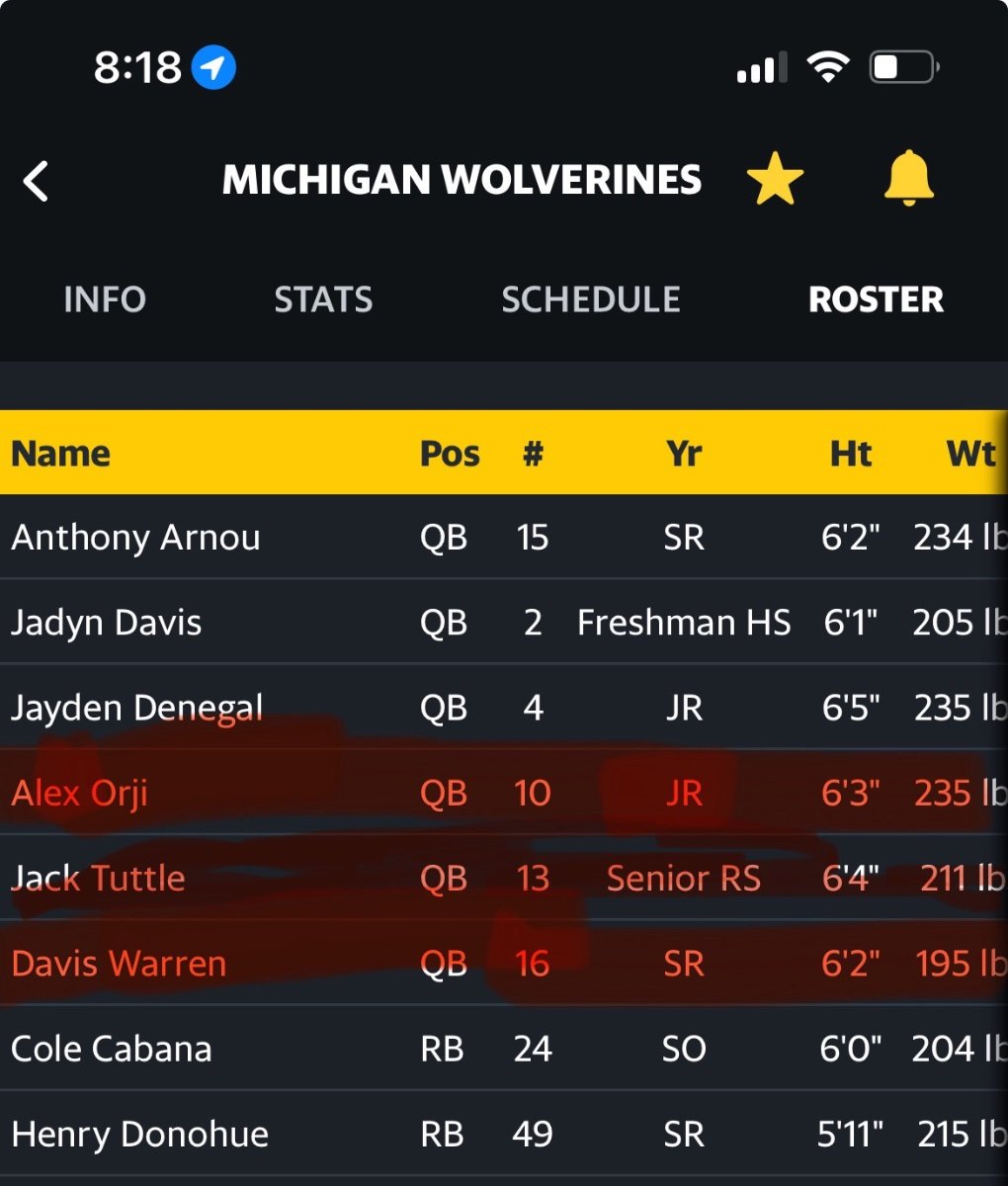Toggle the notification bell icon
1008x1186 pixels.
pyautogui.click(x=908, y=179)
